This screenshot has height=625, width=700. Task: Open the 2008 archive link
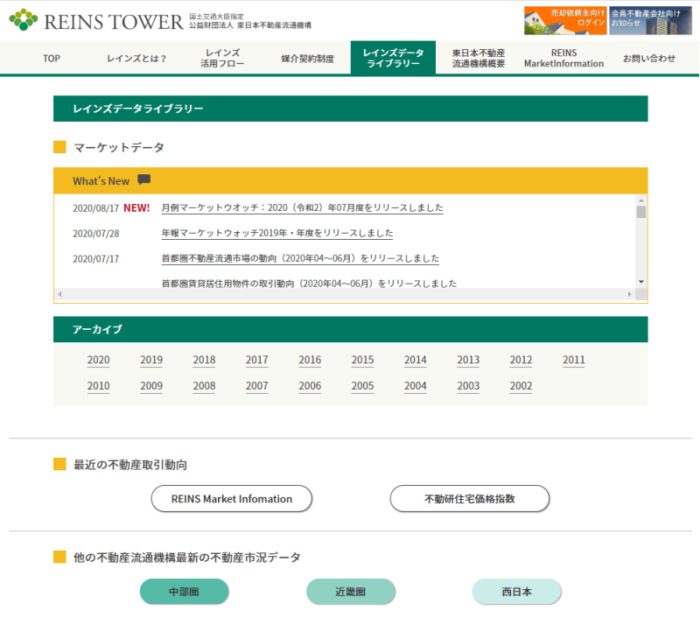(204, 386)
